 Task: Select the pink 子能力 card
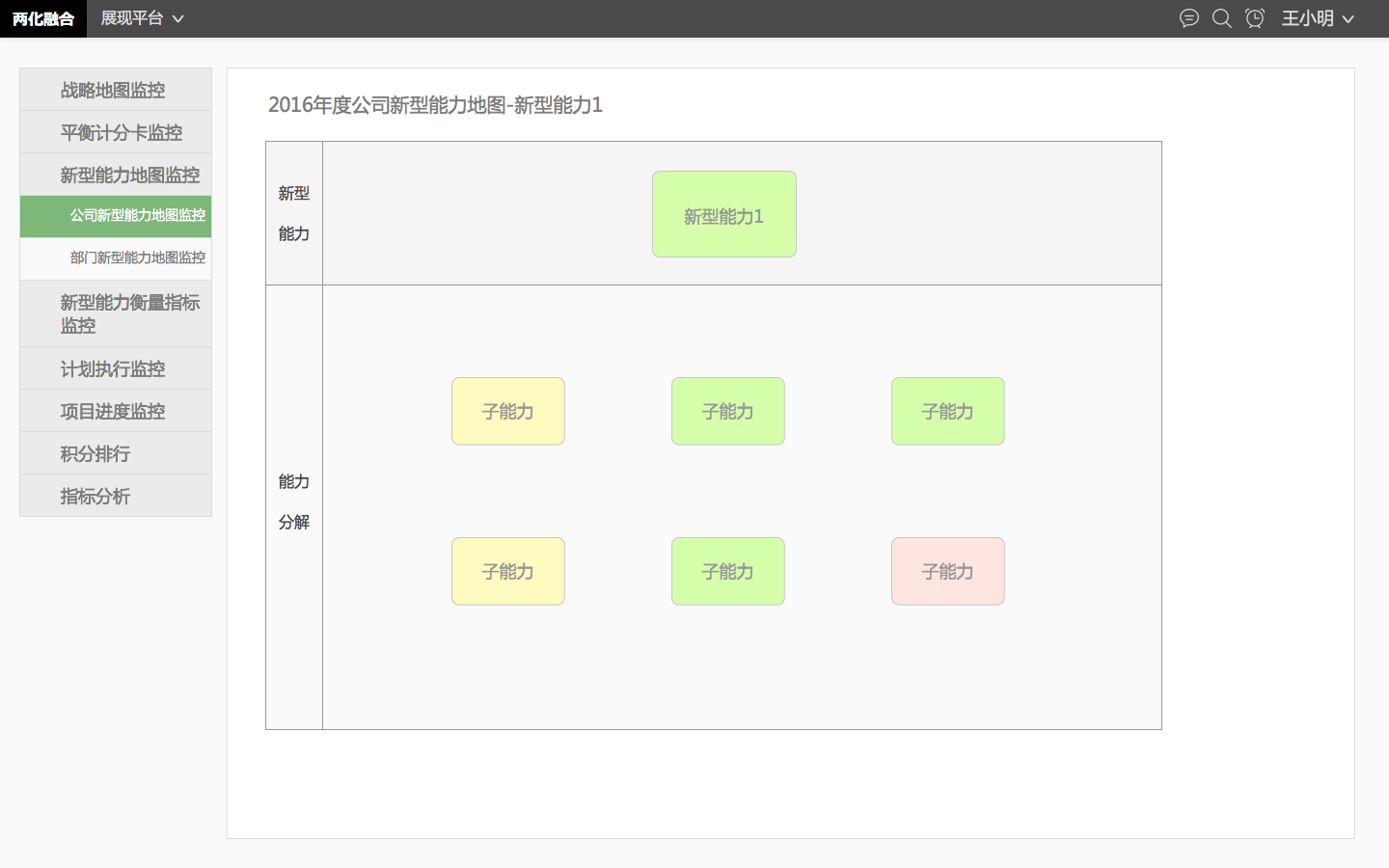[x=948, y=571]
